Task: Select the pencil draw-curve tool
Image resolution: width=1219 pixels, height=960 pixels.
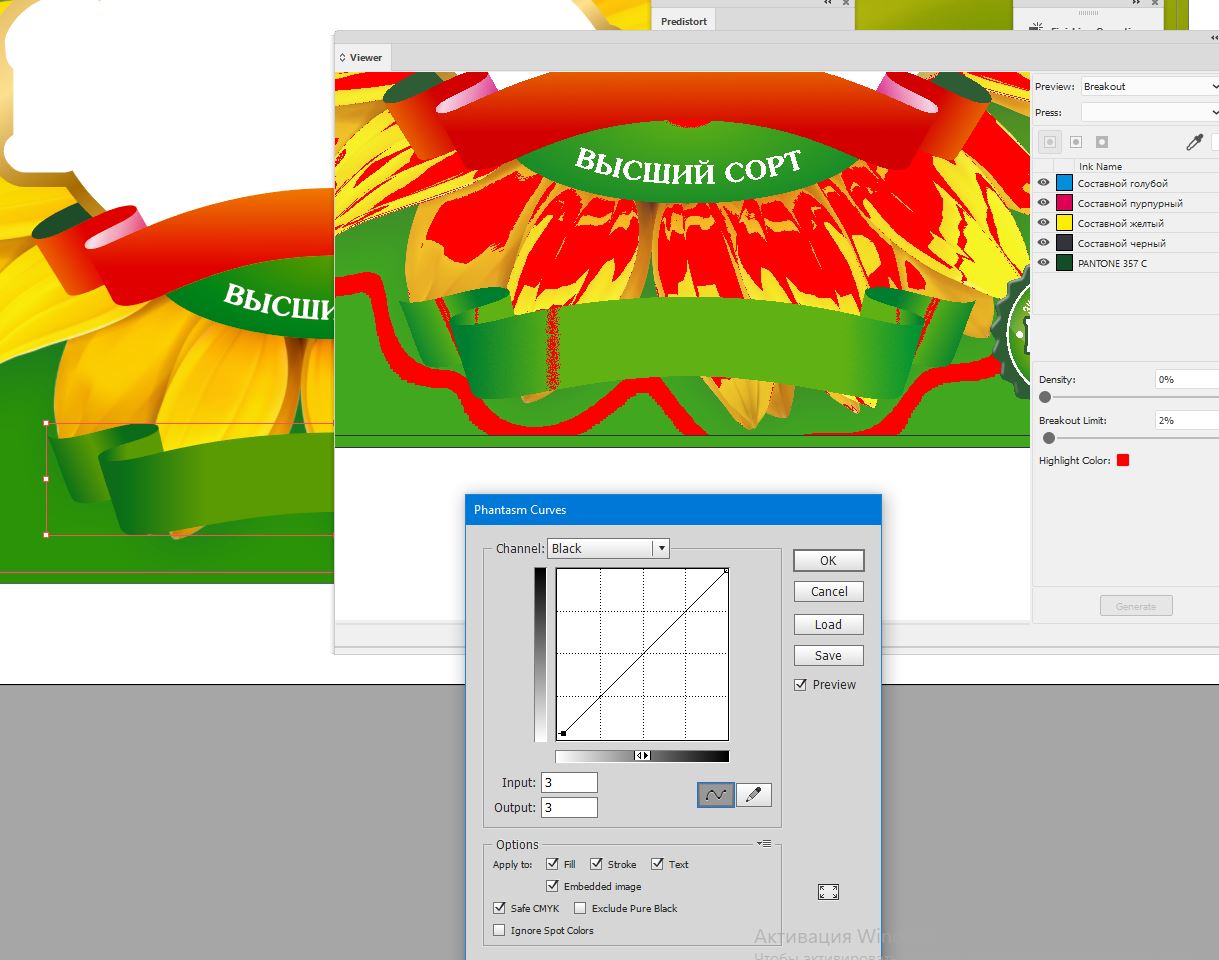Action: point(754,795)
